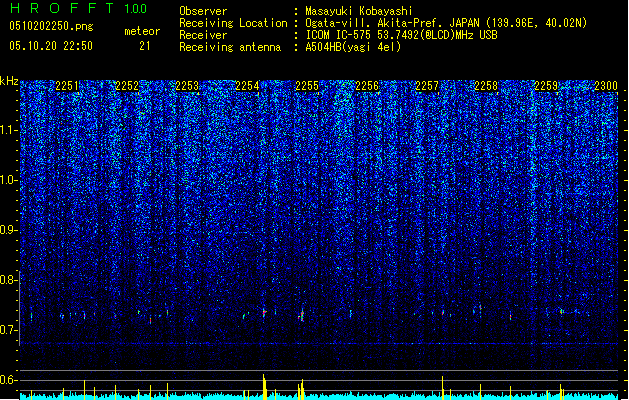Viewport: 629px width, 400px height.
Task: Click the 1.0 kHz frequency axis label
Action: click(9, 180)
